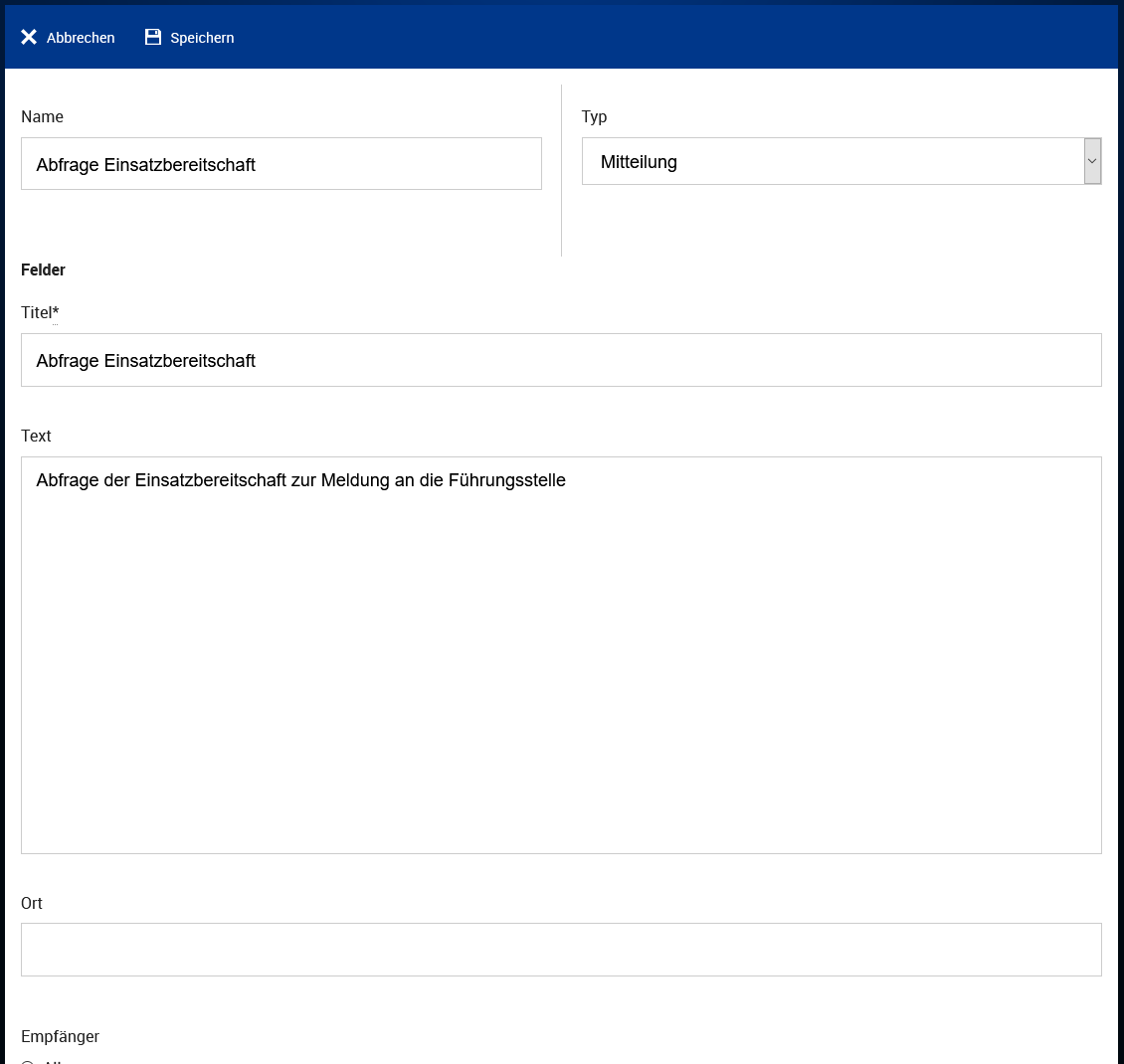Image resolution: width=1124 pixels, height=1064 pixels.
Task: Click the Typ dropdown arrow
Action: click(1092, 161)
